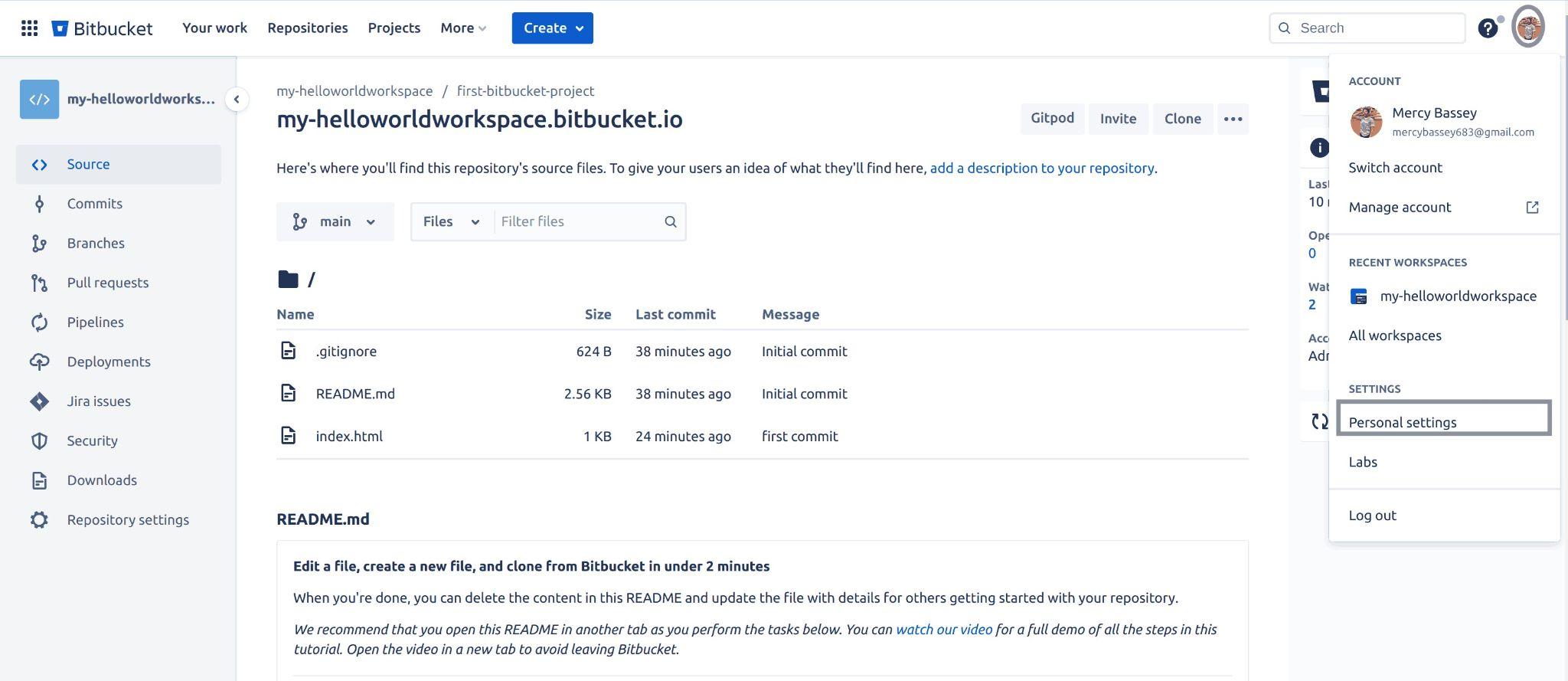Click the README.md section heading
Screen dimensions: 1568x681
point(322,519)
